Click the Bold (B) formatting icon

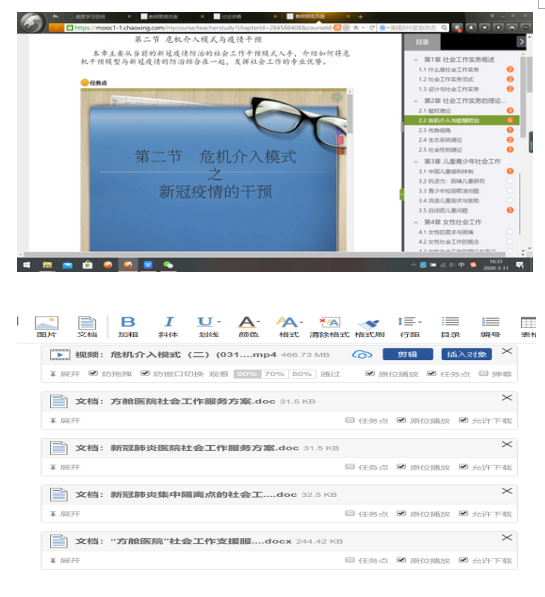click(128, 322)
